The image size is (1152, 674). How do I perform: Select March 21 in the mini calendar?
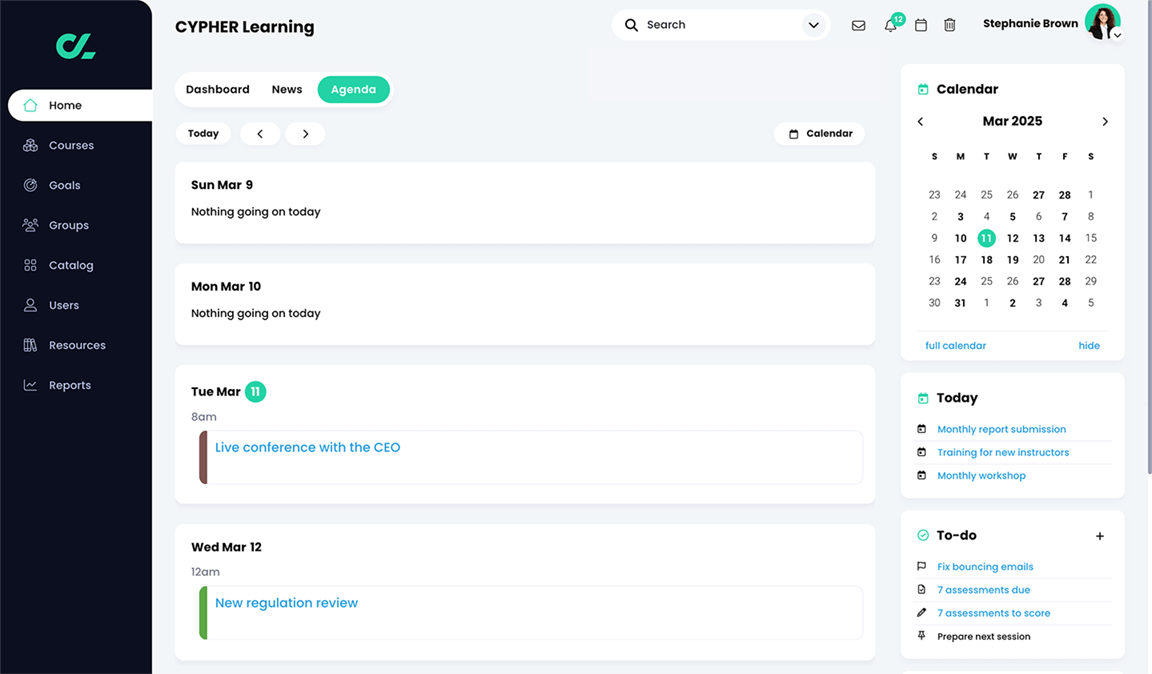pyautogui.click(x=1065, y=259)
